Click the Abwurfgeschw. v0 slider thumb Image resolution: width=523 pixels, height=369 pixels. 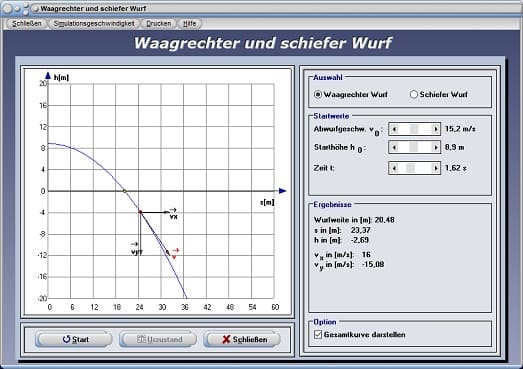(414, 129)
